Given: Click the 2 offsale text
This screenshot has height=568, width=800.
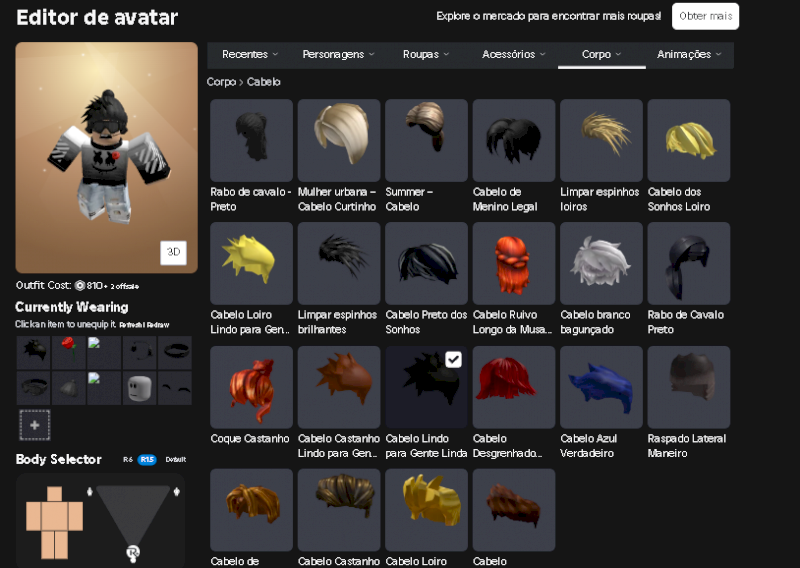Looking at the screenshot, I should pyautogui.click(x=124, y=286).
